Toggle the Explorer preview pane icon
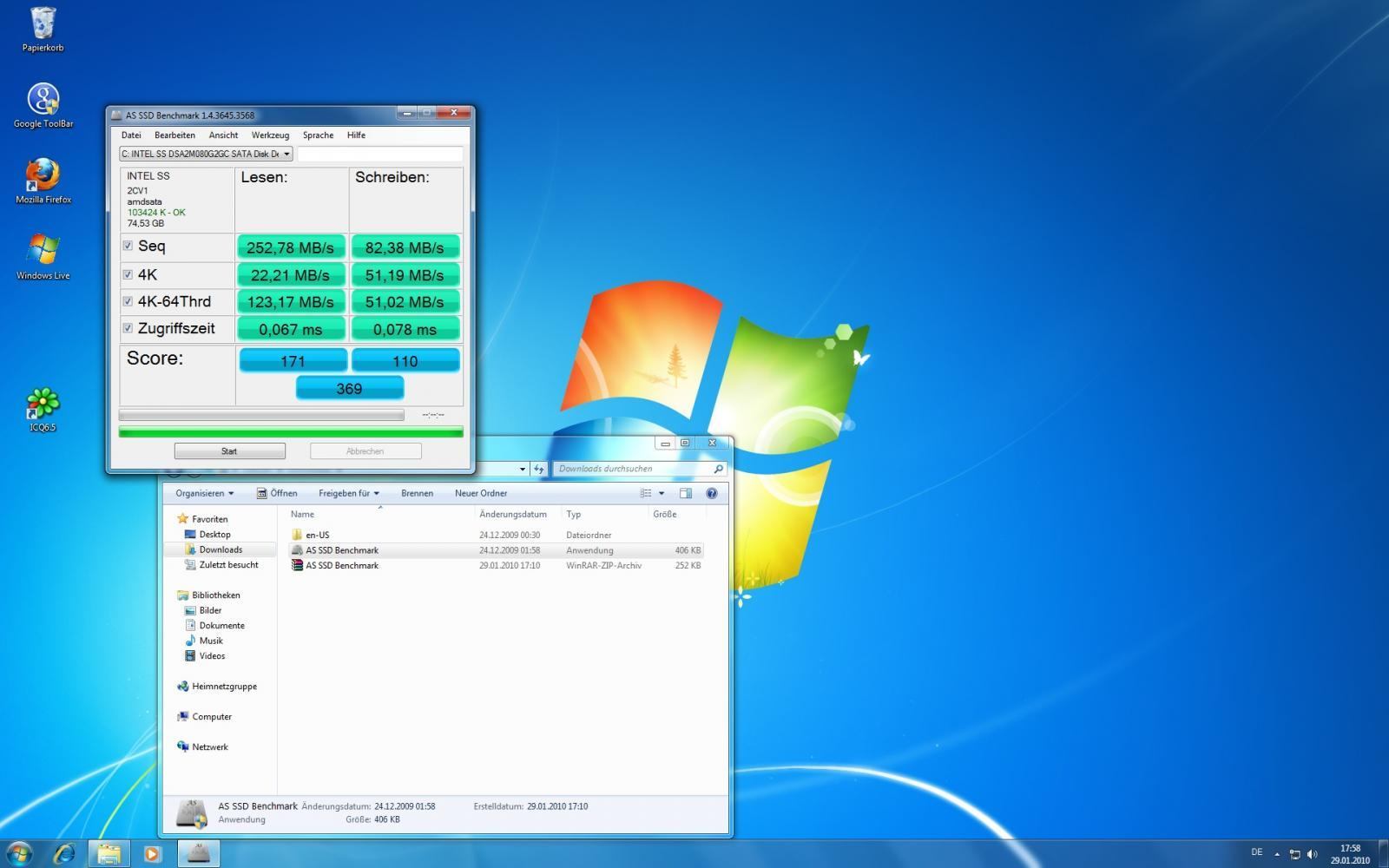The width and height of the screenshot is (1389, 868). [x=685, y=493]
